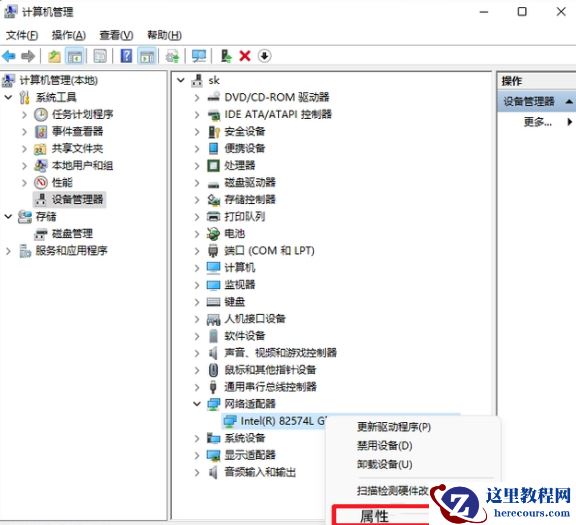The image size is (576, 525).
Task: Click the red X uninstall device icon
Action: 245,56
